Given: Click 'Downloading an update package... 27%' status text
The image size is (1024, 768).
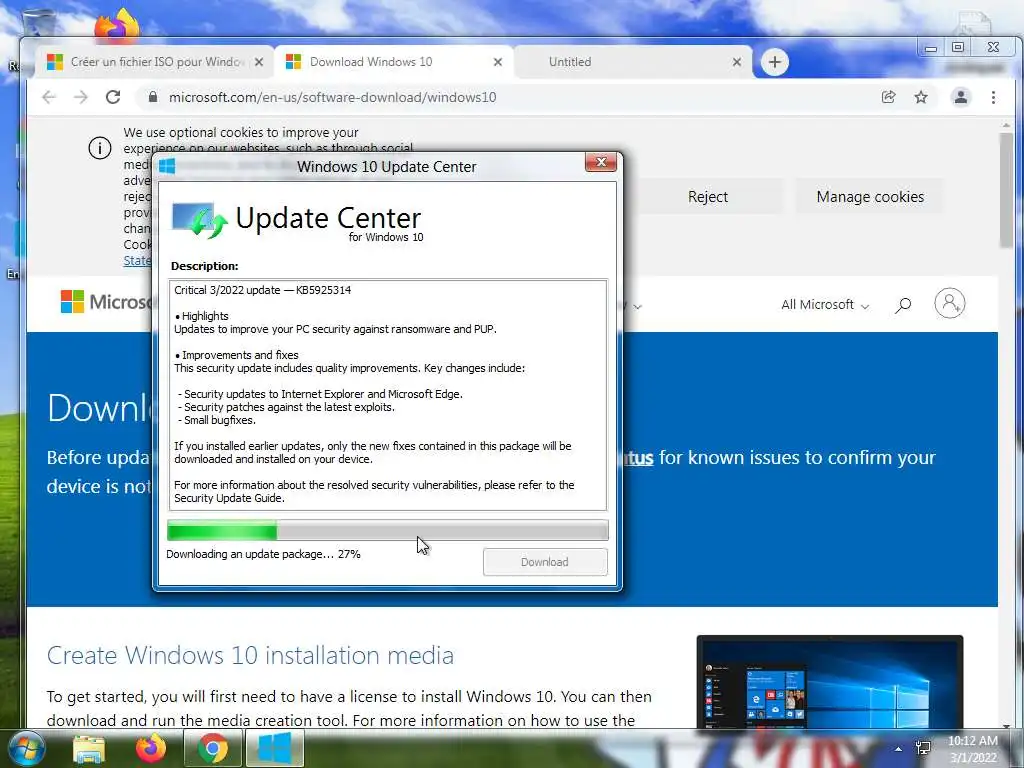Looking at the screenshot, I should click(263, 554).
